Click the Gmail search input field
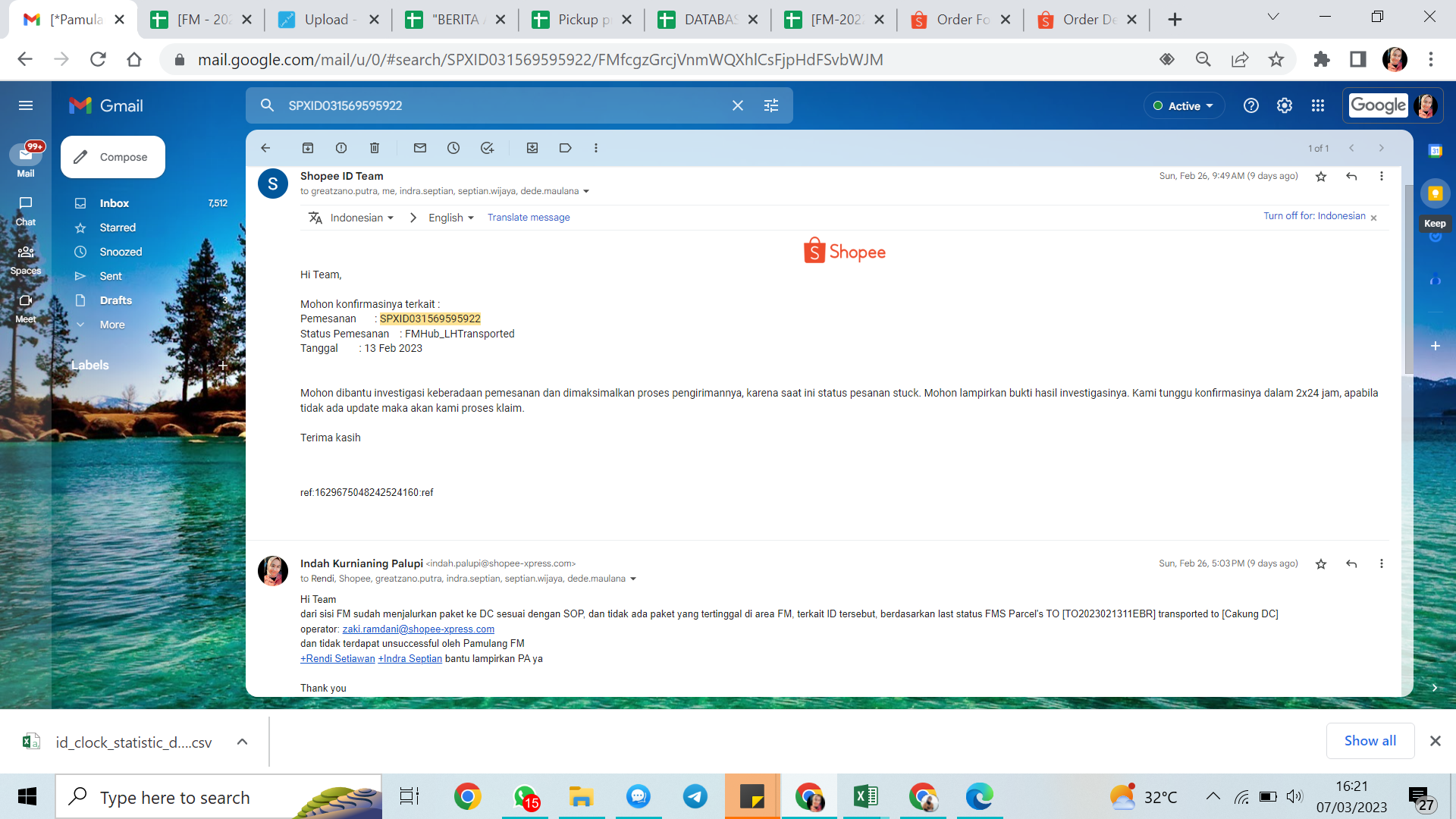 point(500,105)
